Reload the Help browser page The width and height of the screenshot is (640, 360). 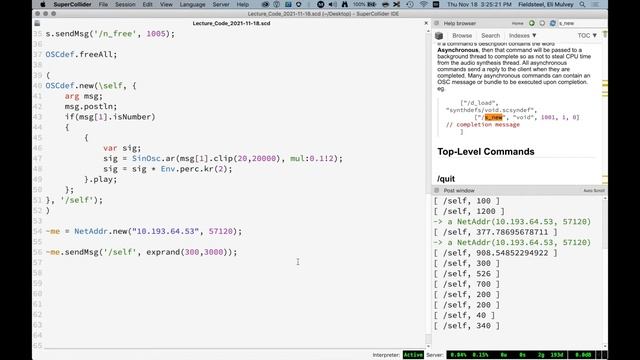pyautogui.click(x=553, y=23)
